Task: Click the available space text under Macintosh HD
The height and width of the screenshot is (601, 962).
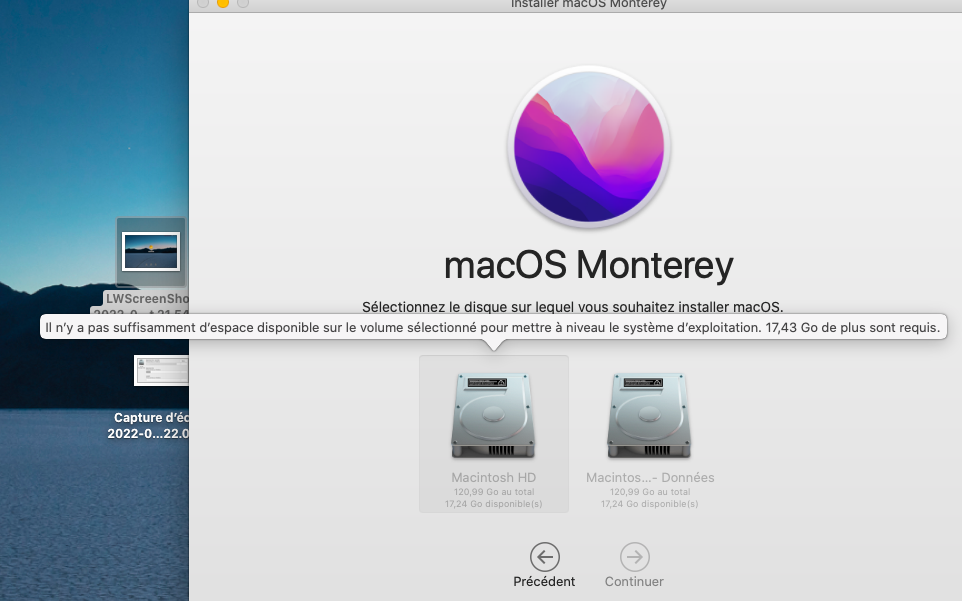Action: (x=493, y=504)
